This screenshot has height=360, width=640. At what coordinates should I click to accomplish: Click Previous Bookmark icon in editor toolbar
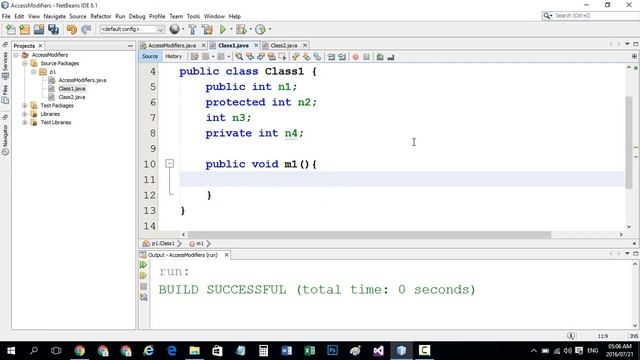[x=296, y=57]
